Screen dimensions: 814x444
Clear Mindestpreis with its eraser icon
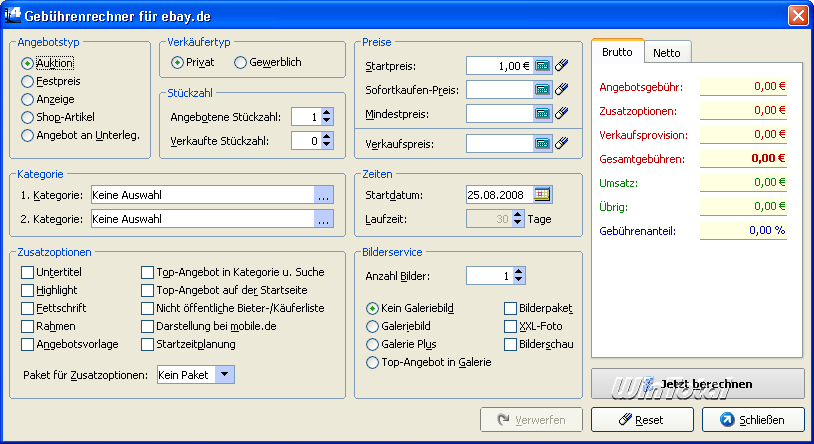pyautogui.click(x=562, y=114)
